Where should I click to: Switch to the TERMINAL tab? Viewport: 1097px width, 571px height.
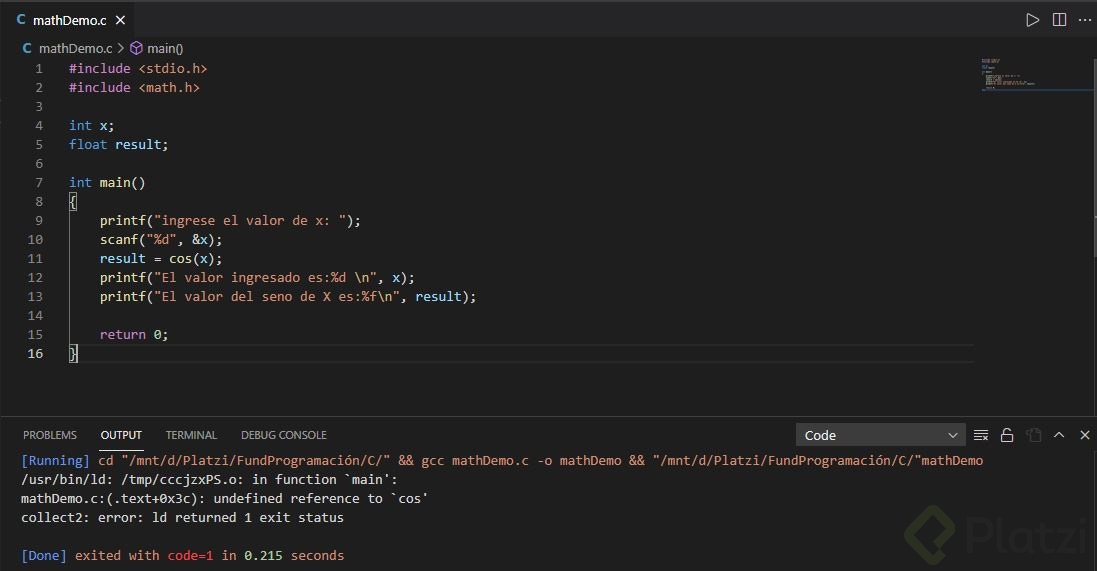[x=191, y=435]
